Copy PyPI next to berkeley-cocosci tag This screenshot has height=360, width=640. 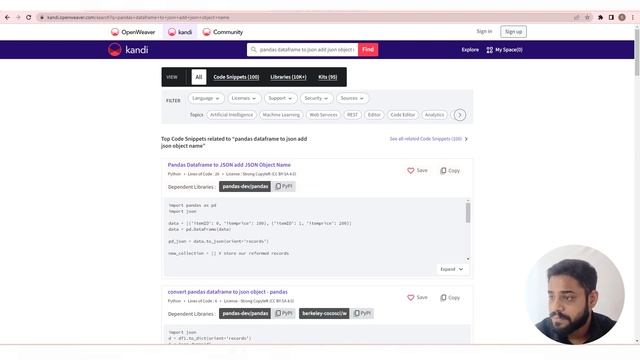click(x=362, y=313)
